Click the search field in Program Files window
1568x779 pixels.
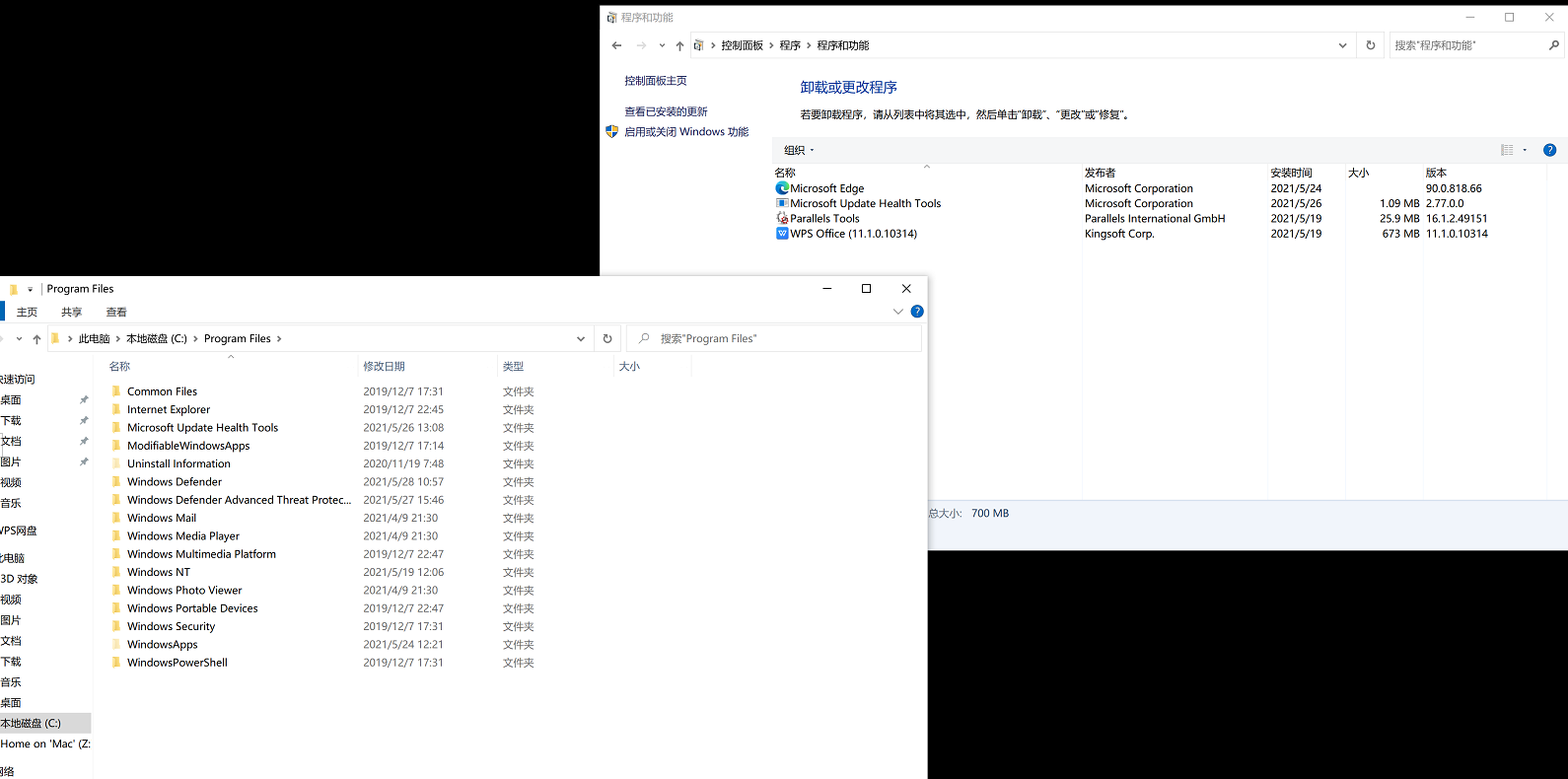pos(773,338)
